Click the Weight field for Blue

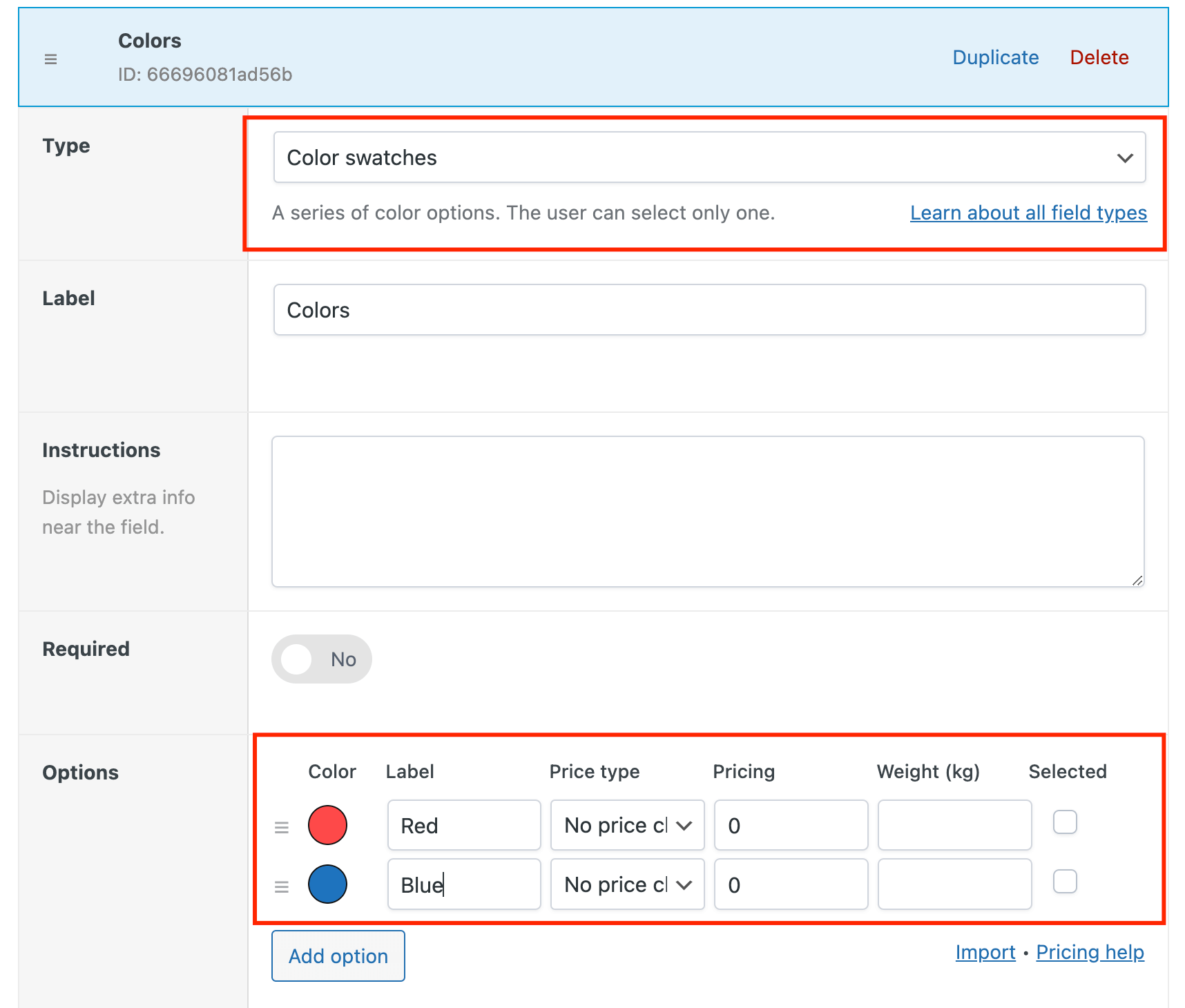click(954, 884)
